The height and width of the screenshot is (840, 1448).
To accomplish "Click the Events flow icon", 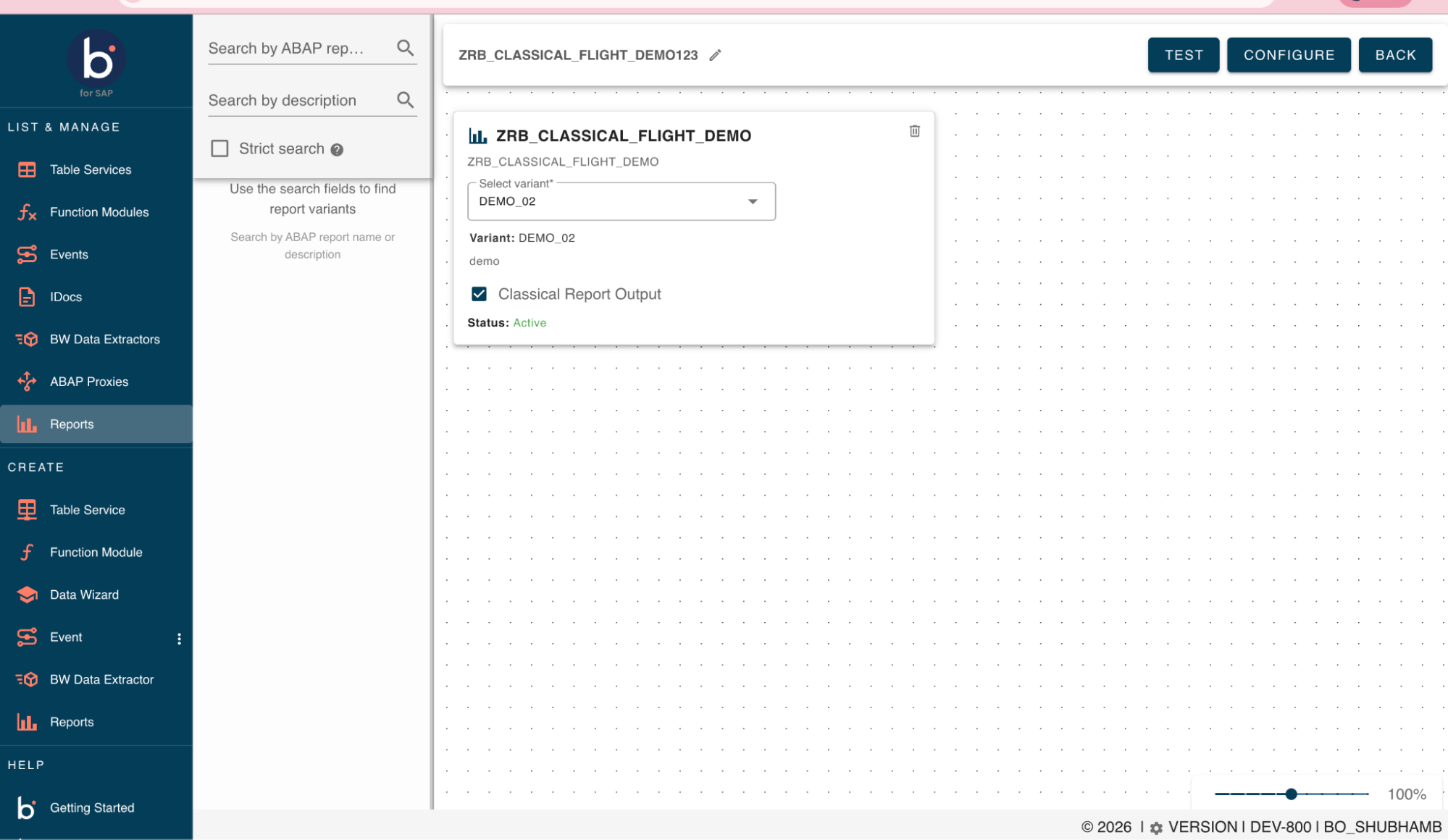I will [x=27, y=254].
